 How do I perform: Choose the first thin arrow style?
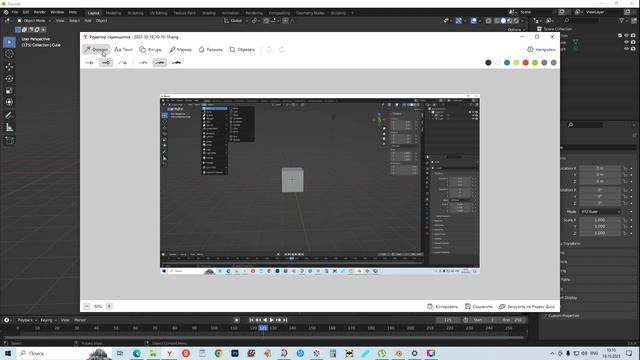(x=89, y=62)
